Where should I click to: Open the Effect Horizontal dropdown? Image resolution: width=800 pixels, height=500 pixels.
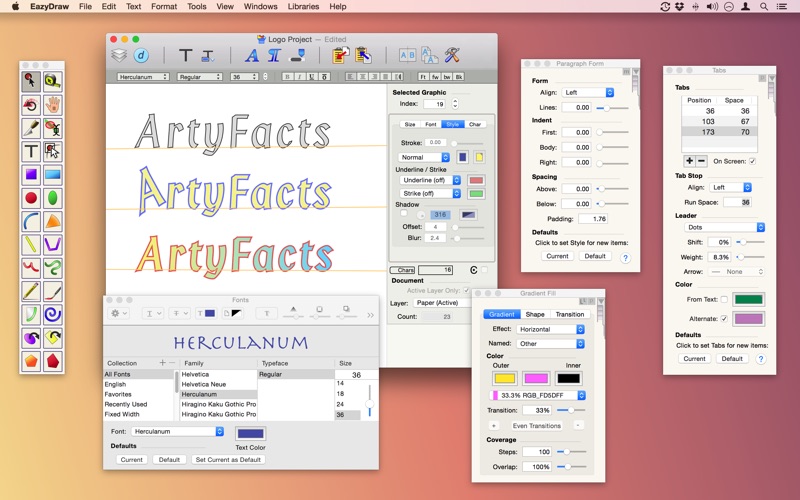551,329
